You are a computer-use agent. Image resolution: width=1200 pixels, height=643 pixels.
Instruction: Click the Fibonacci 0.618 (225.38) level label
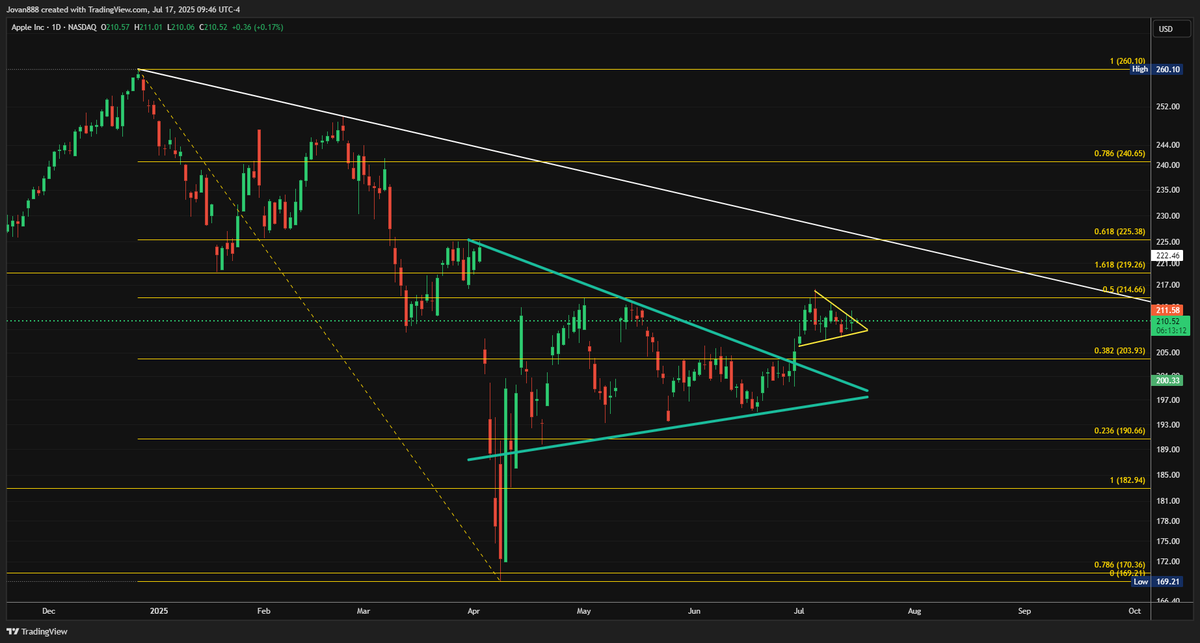click(x=1118, y=231)
